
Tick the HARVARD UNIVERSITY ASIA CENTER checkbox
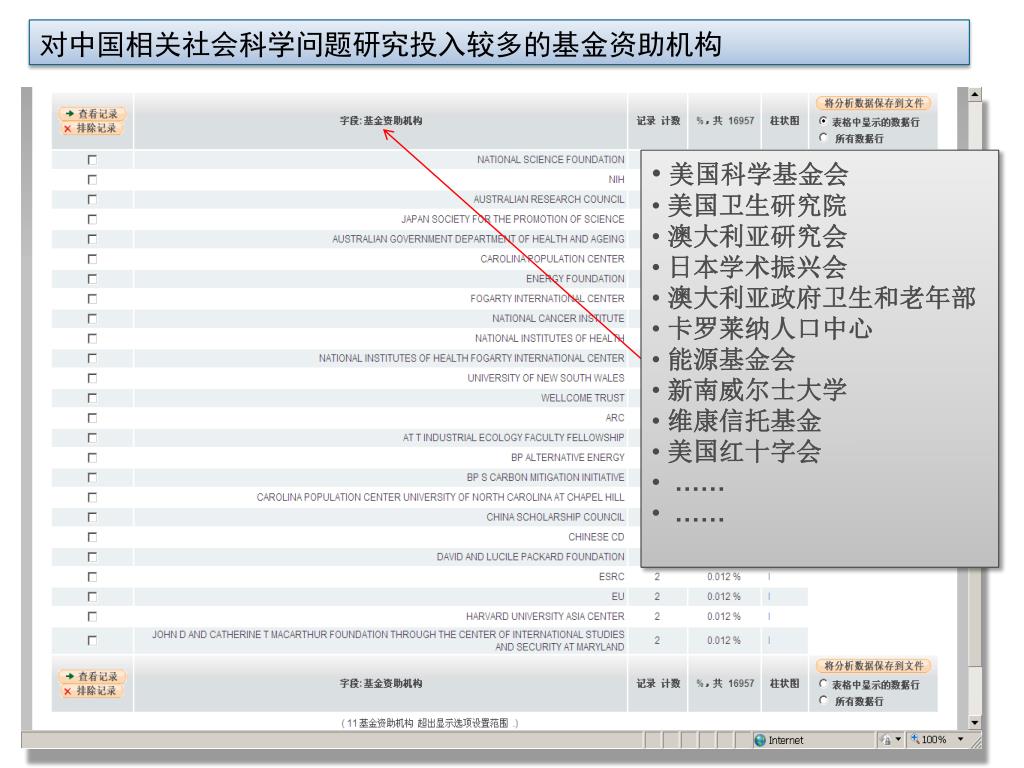click(92, 616)
